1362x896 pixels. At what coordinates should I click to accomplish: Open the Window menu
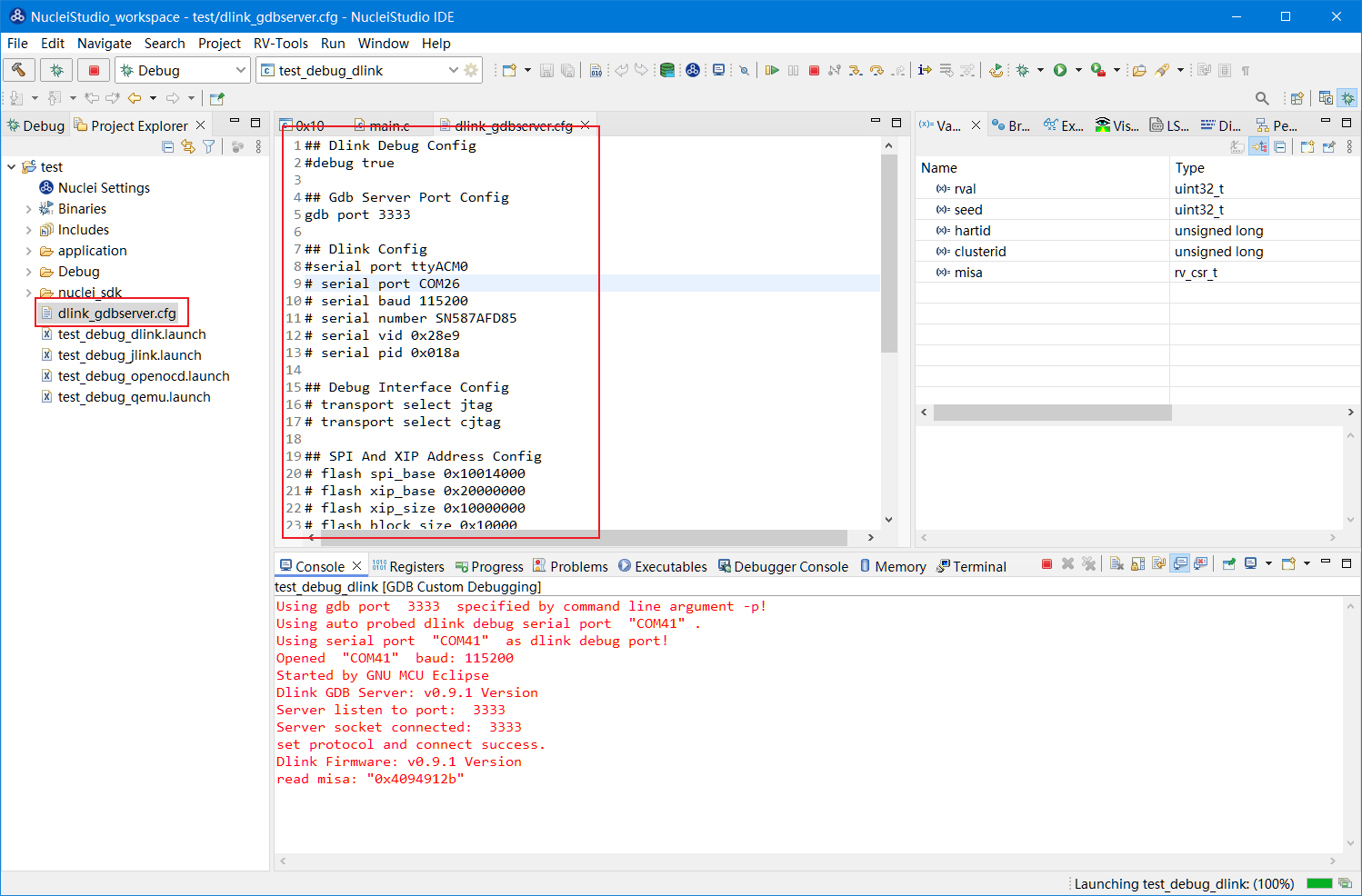(383, 43)
